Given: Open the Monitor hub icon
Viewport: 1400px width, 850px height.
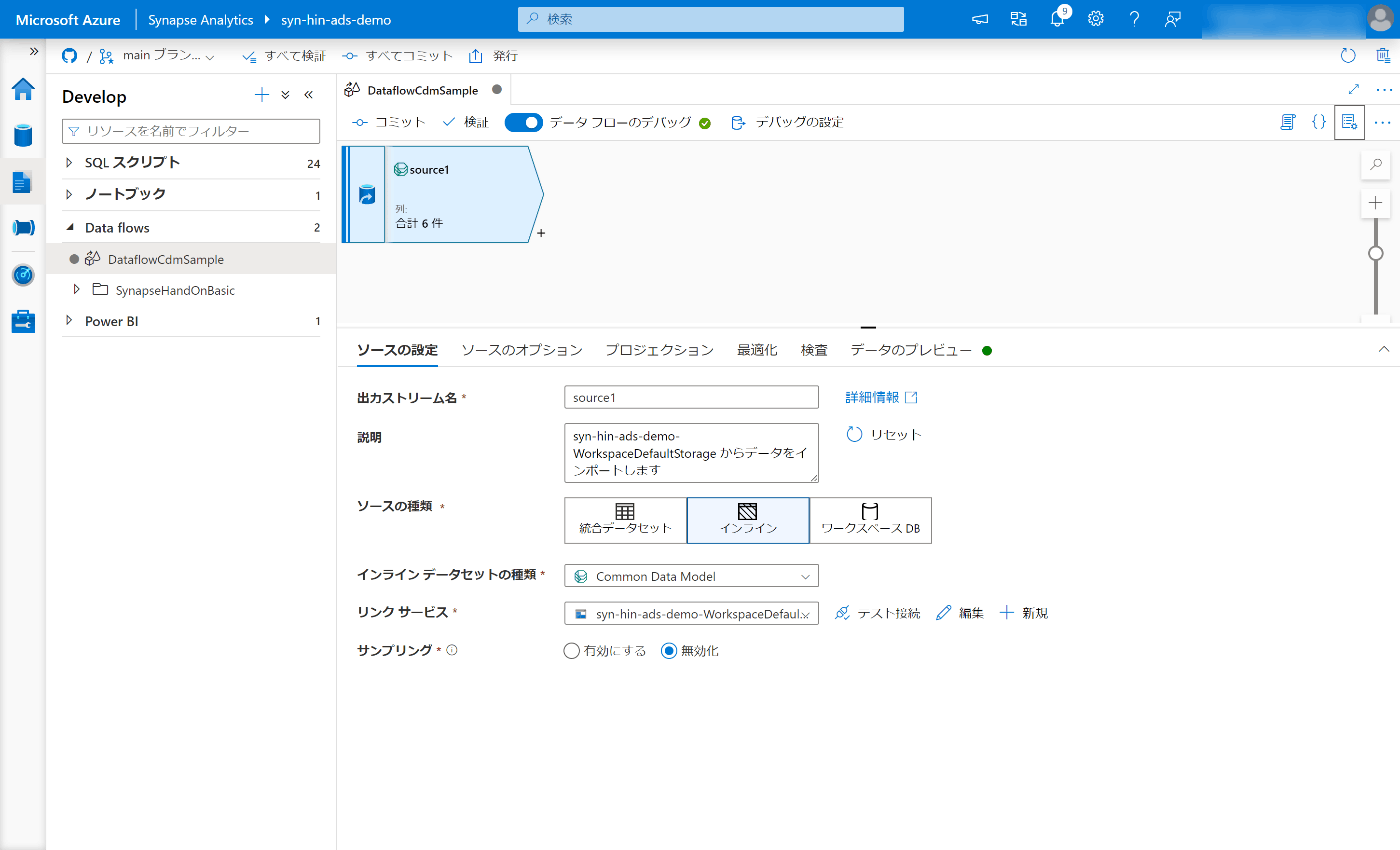Looking at the screenshot, I should click(x=23, y=275).
